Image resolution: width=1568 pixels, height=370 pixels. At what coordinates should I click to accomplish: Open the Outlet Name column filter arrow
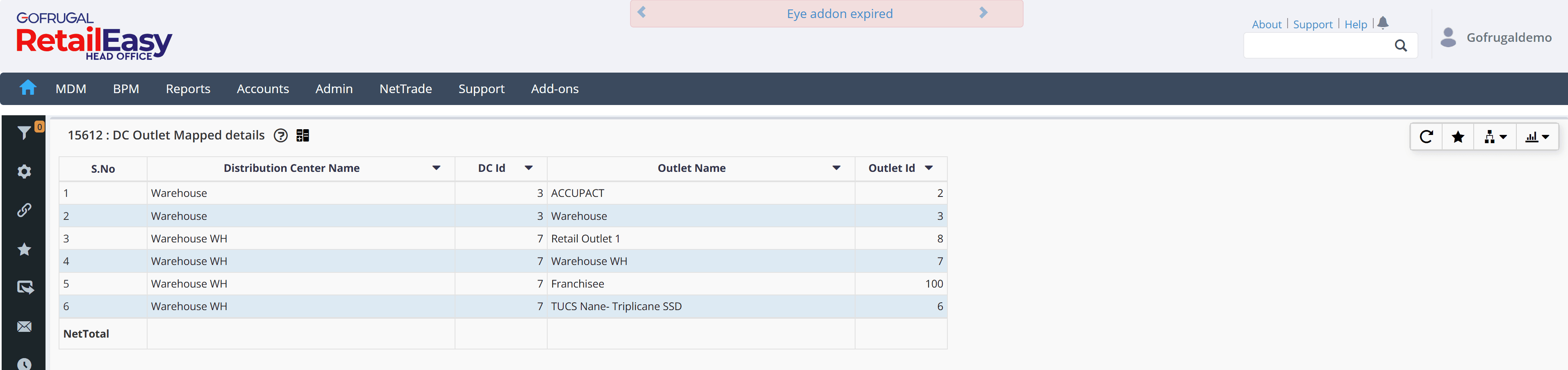coord(836,168)
